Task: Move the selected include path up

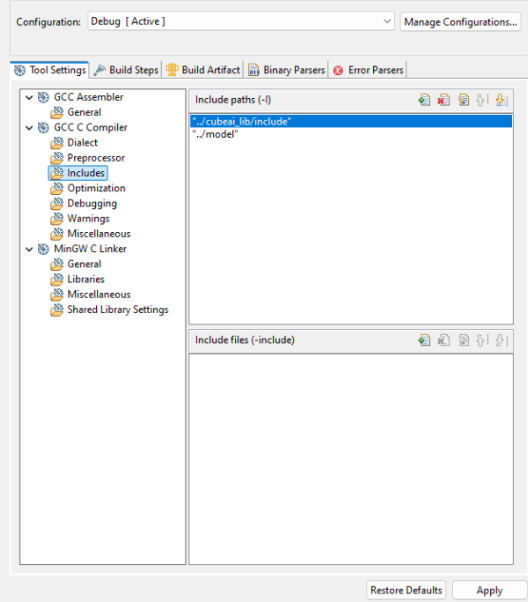Action: pos(482,100)
